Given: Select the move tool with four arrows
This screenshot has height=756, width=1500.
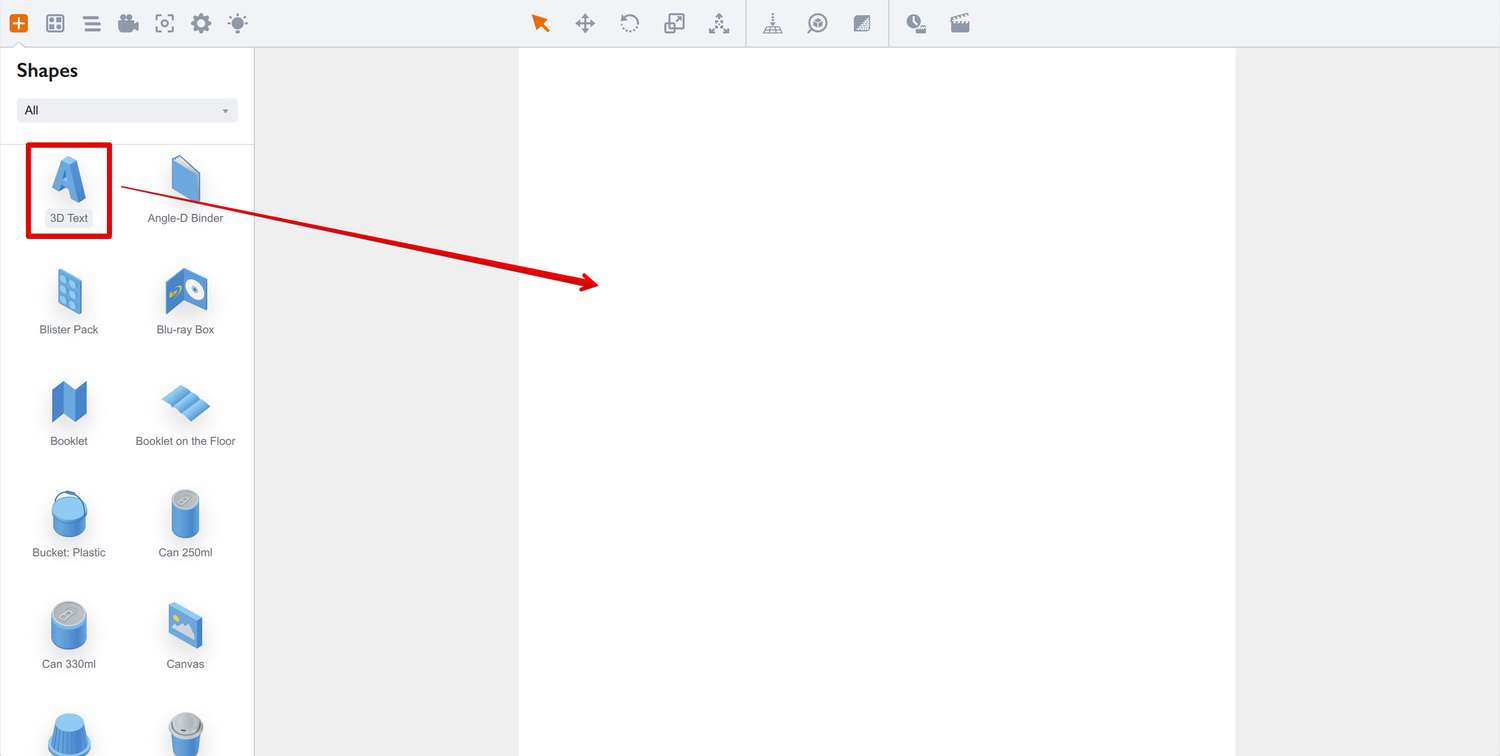Looking at the screenshot, I should (x=585, y=23).
